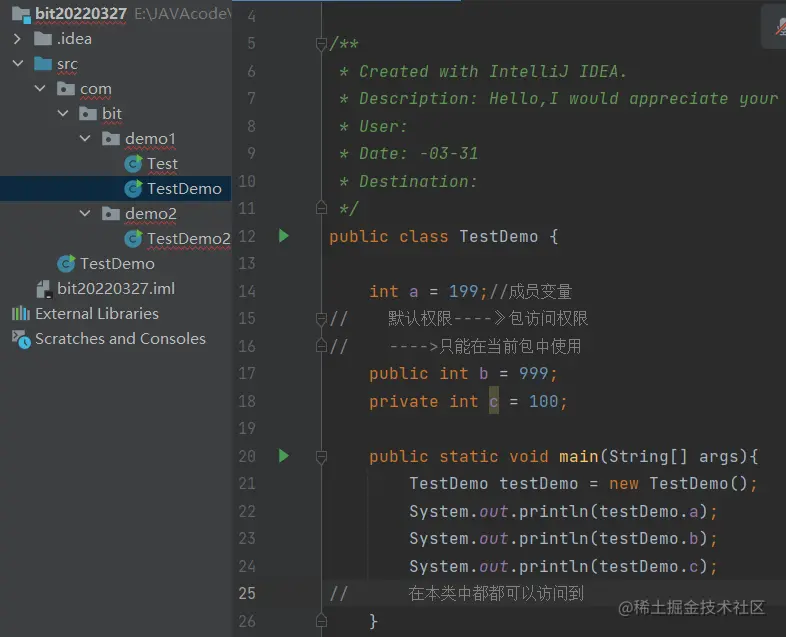This screenshot has width=786, height=637.
Task: Click the Scratches and Consoles clock icon
Action: click(x=21, y=339)
